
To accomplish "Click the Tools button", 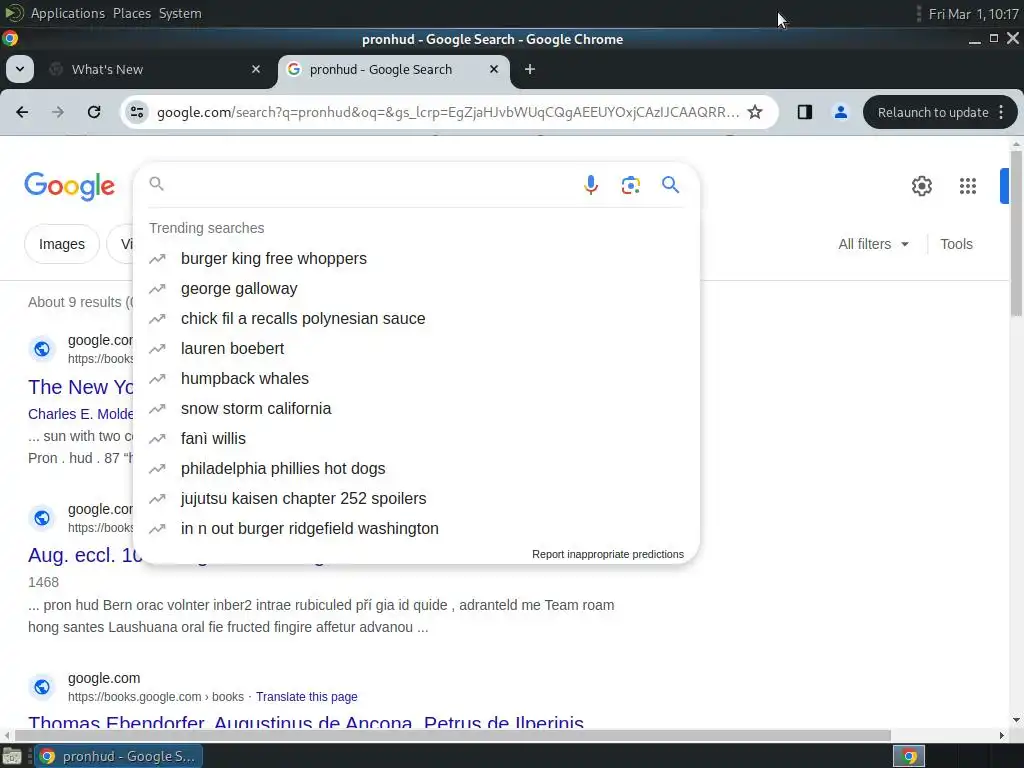I will point(956,244).
